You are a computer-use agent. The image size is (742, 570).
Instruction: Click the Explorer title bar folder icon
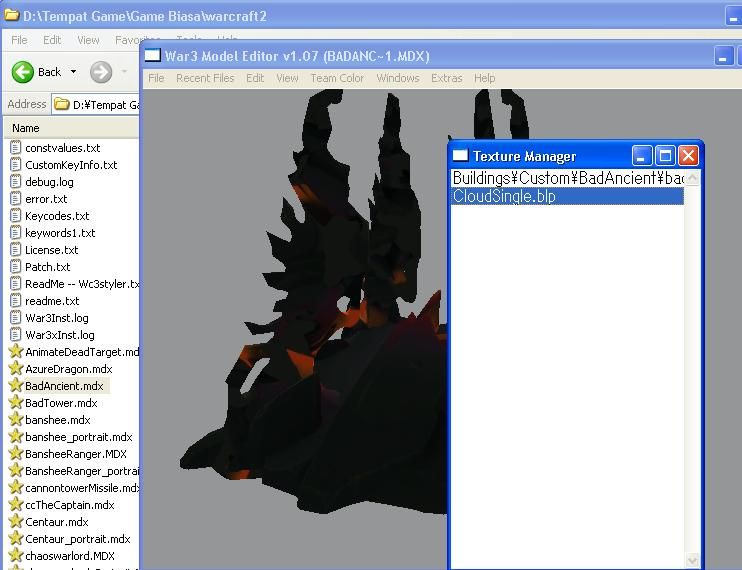12,15
